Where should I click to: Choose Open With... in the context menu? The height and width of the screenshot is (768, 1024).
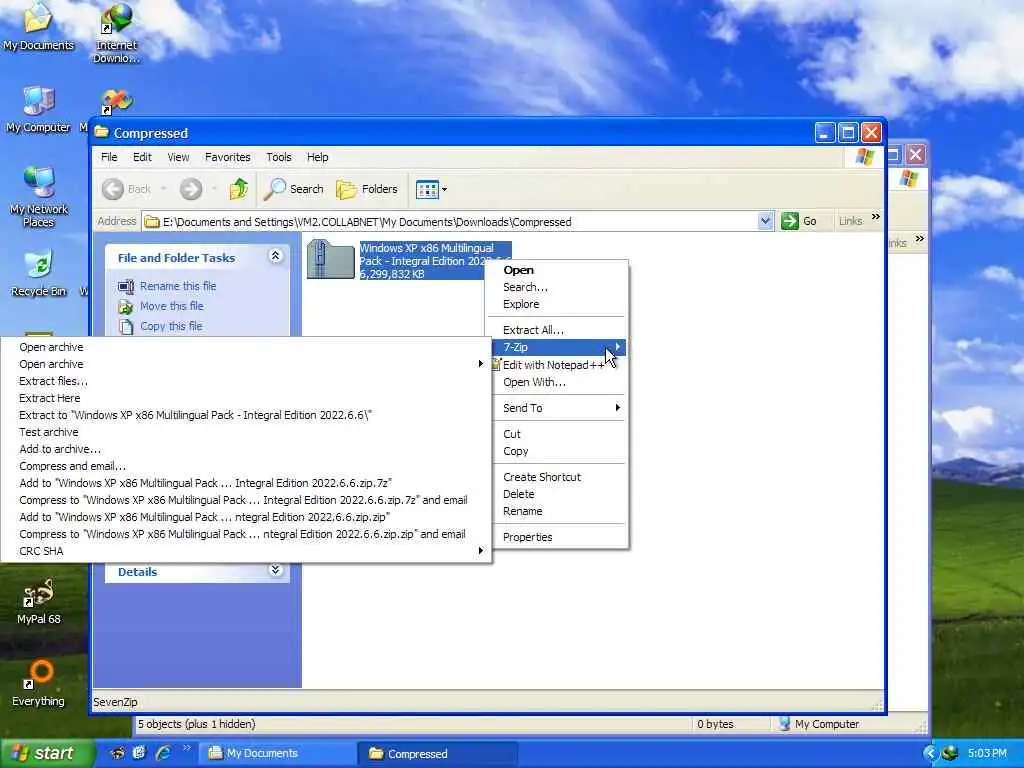(x=557, y=383)
